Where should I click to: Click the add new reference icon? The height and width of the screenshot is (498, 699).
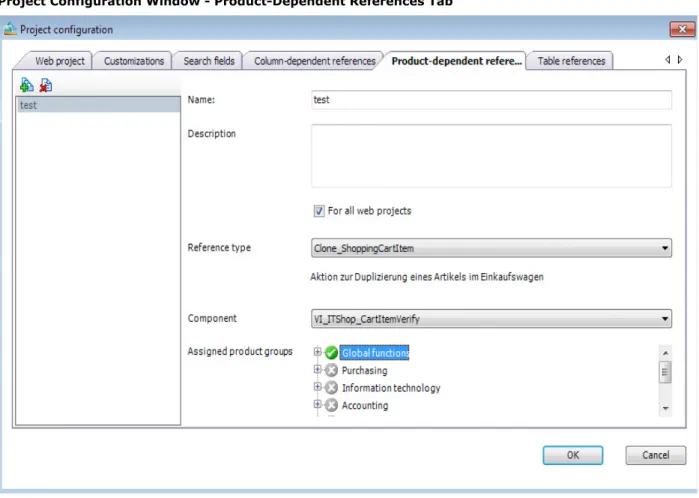(x=26, y=84)
